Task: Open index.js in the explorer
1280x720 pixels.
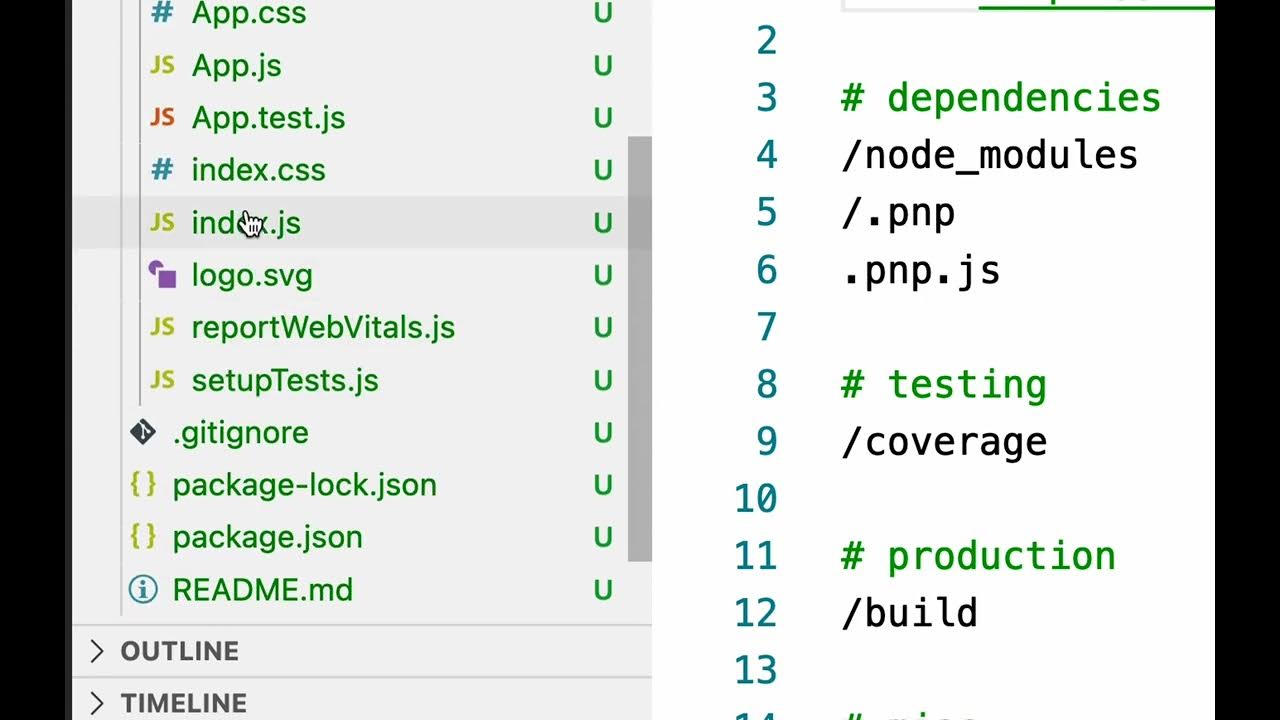Action: click(246, 223)
